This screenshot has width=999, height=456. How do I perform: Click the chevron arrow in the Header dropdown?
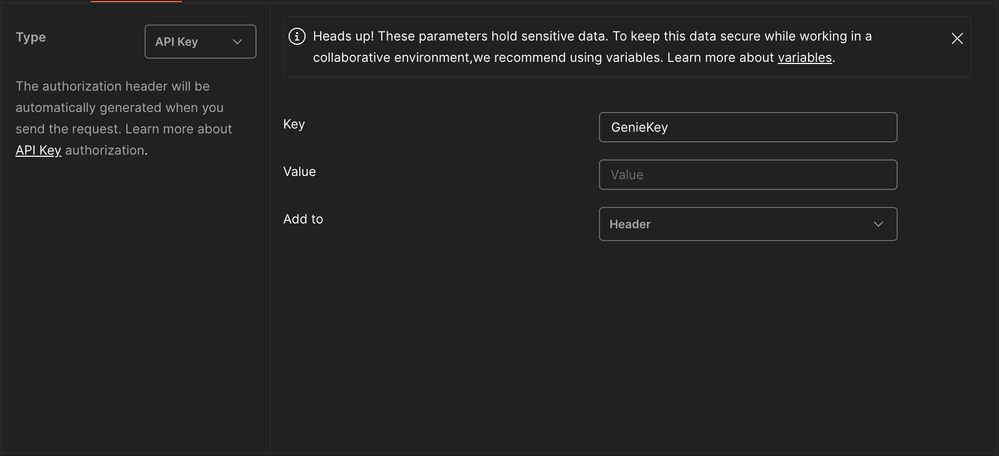click(x=879, y=224)
